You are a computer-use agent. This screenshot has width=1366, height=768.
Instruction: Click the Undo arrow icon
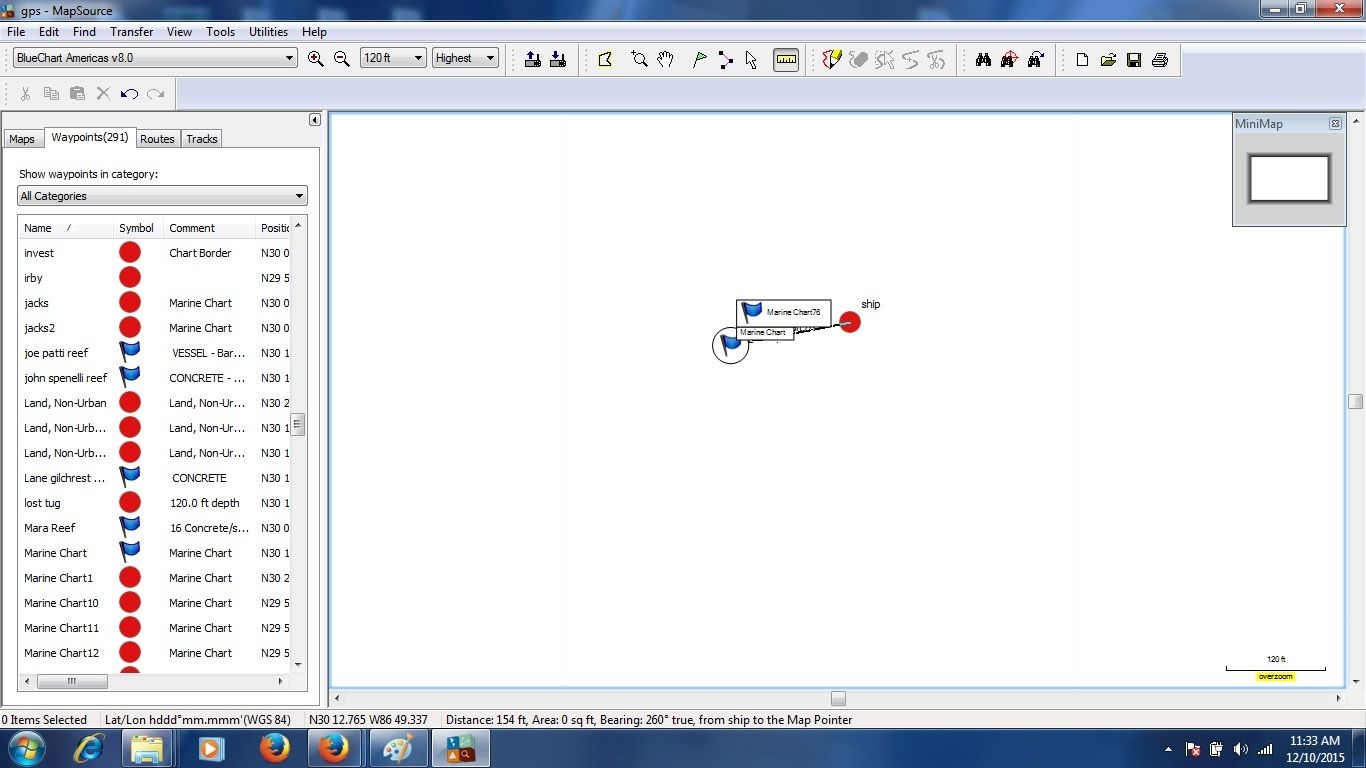(129, 94)
